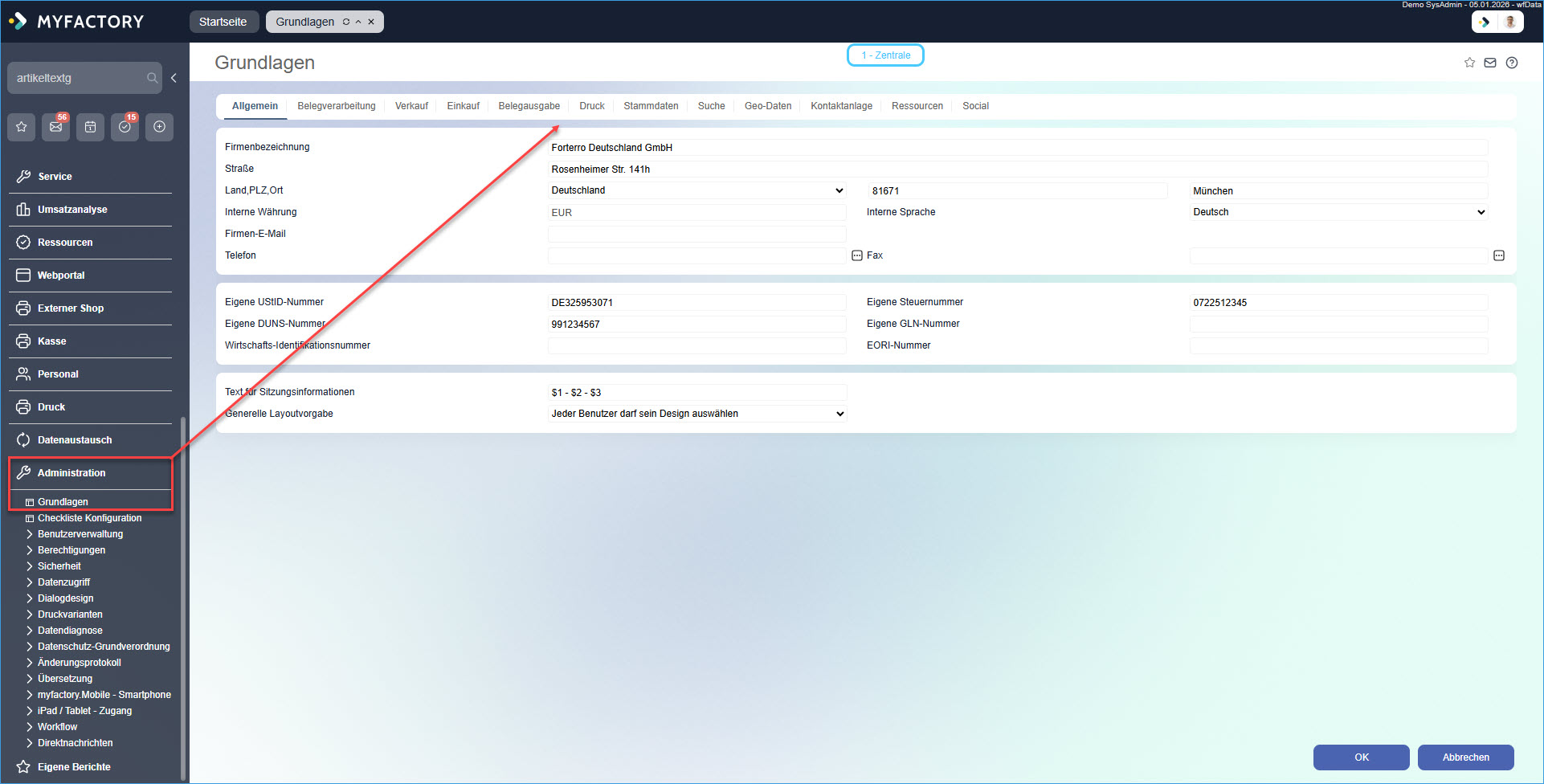The height and width of the screenshot is (784, 1544).
Task: Click the MYFACTORY logo icon
Action: point(18,22)
